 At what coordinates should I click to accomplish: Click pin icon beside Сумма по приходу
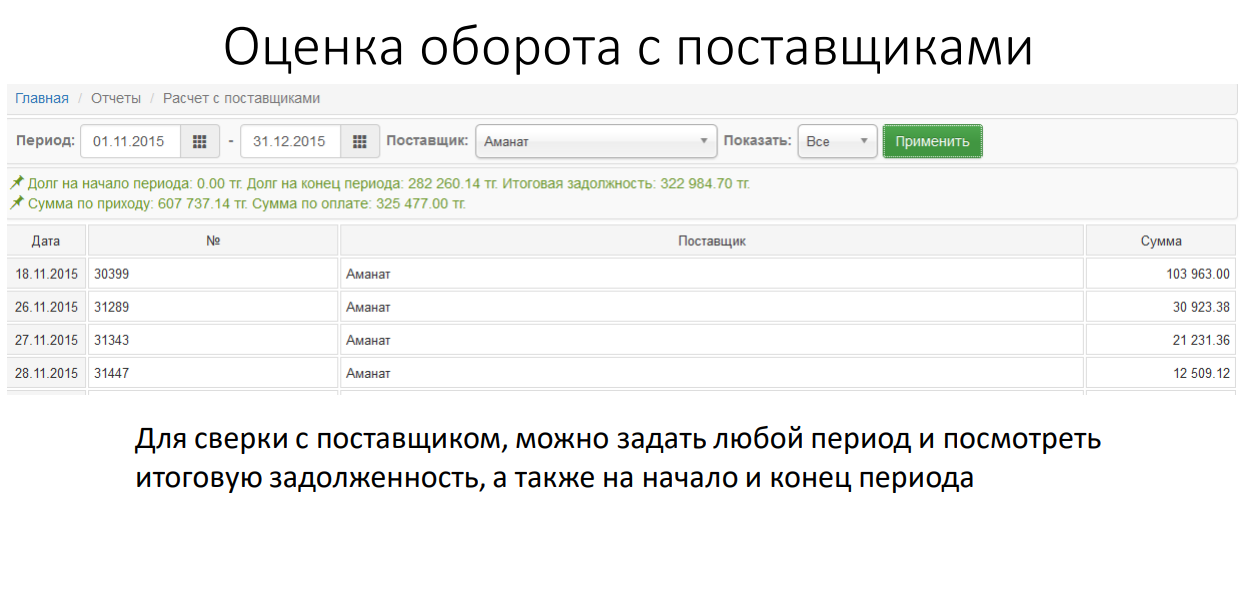click(17, 204)
